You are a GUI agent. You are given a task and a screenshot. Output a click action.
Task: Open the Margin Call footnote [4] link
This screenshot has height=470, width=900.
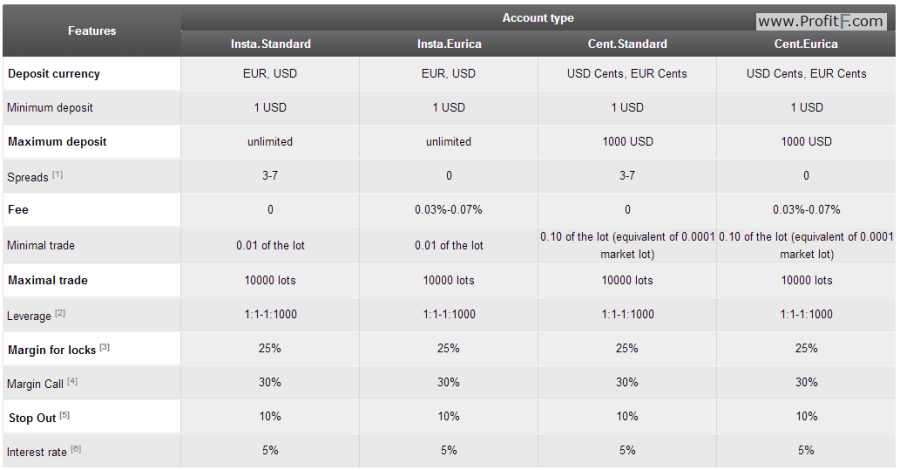72,381
